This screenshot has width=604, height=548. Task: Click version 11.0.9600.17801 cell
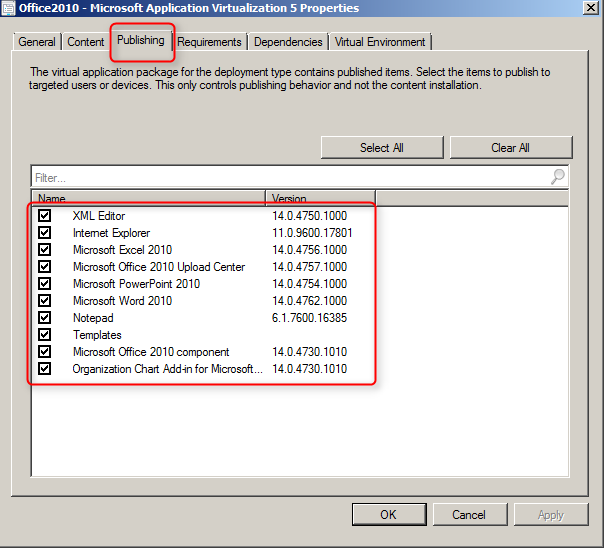312,233
